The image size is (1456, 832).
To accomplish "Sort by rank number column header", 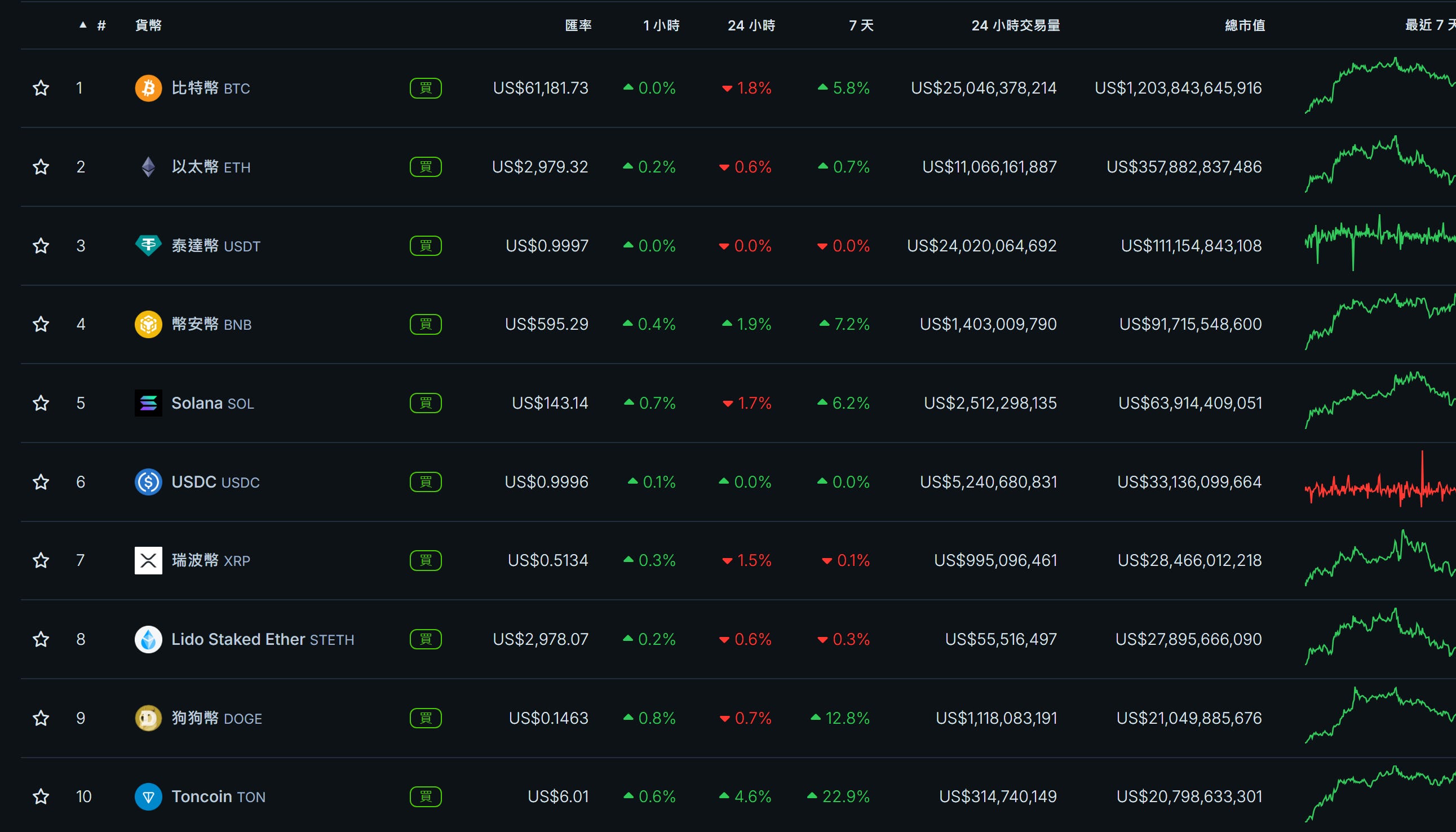I will (100, 25).
